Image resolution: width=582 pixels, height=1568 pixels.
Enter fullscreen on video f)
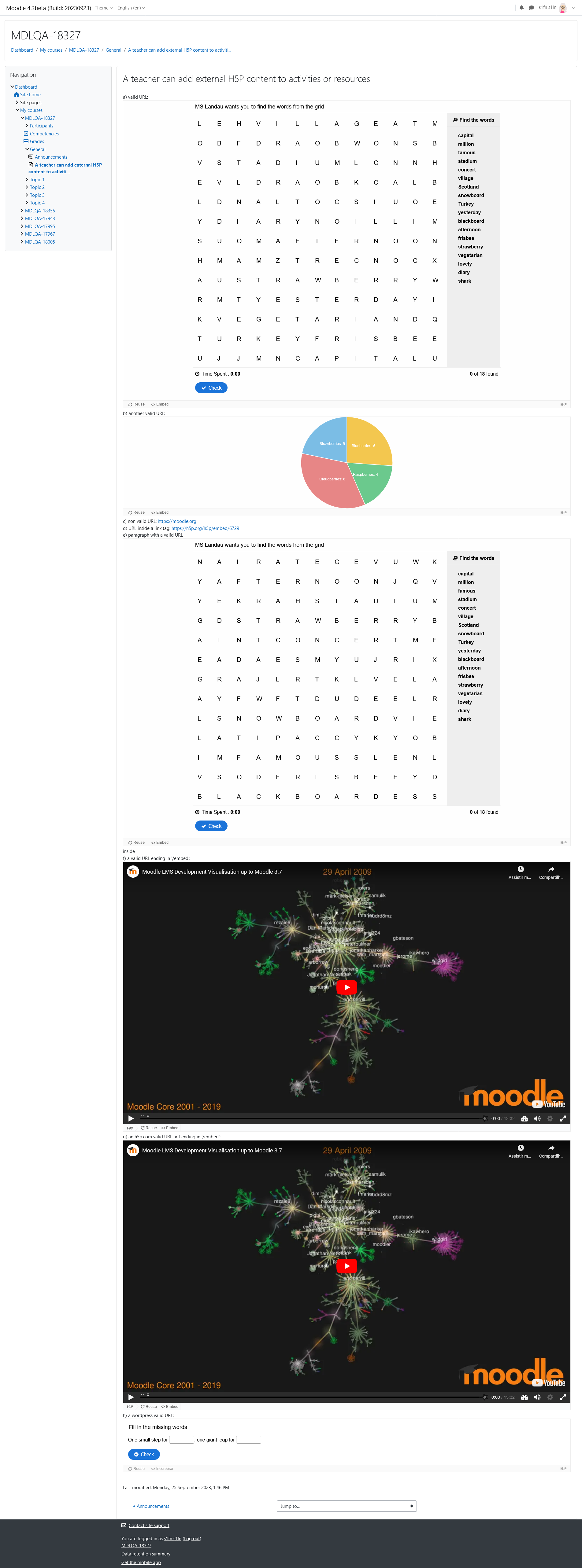(x=563, y=1118)
